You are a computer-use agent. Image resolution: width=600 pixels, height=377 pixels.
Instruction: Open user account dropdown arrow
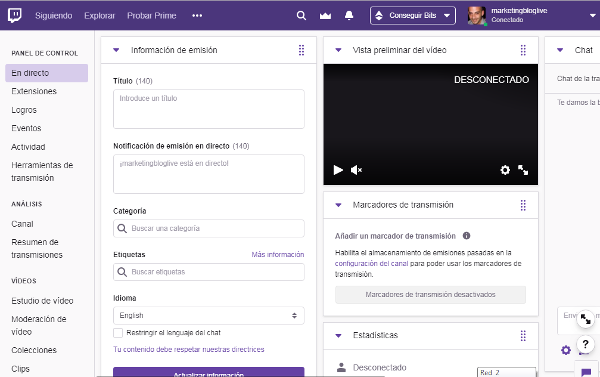tap(593, 16)
